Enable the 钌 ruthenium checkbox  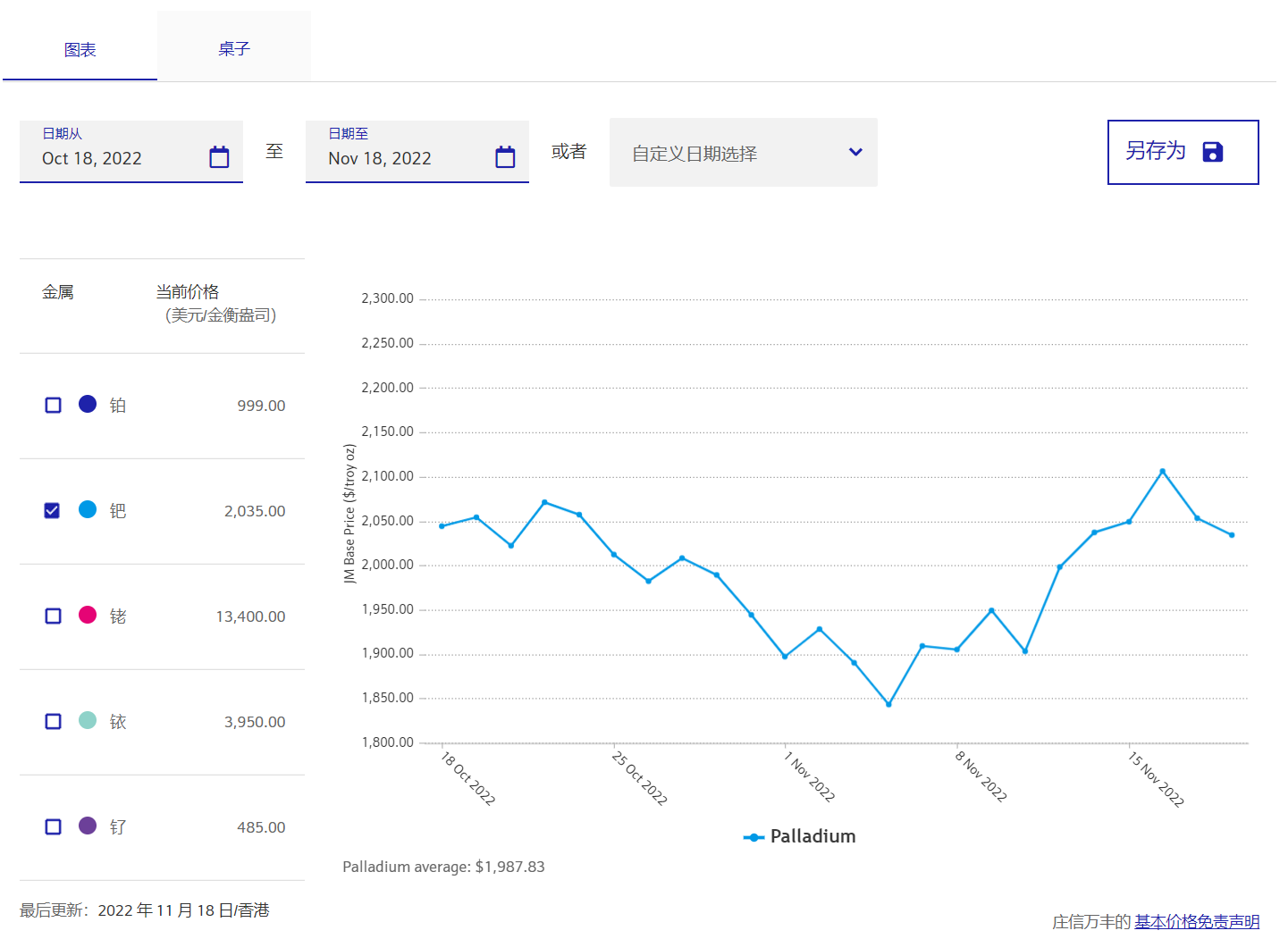53,826
